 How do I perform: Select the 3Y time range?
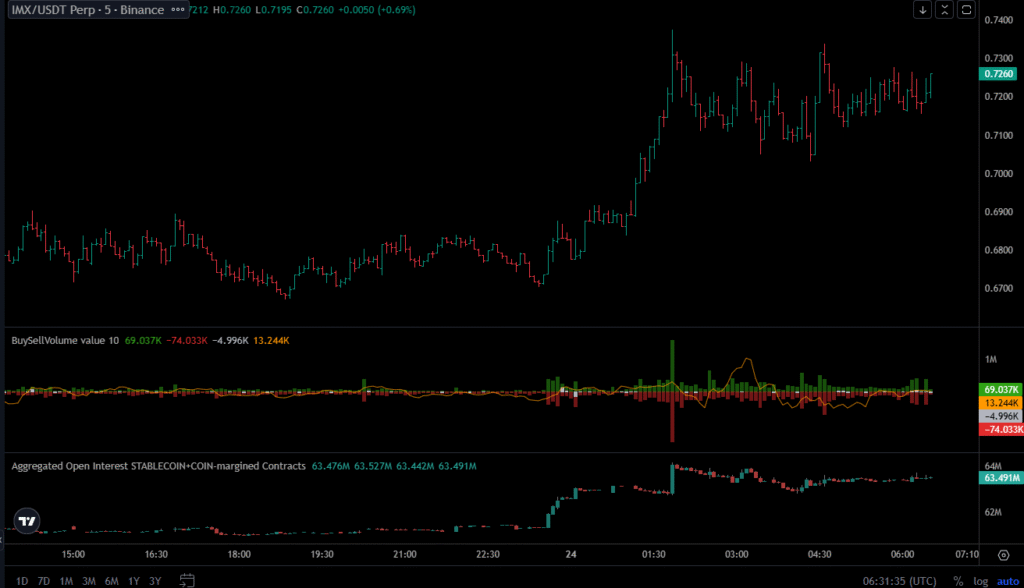154,580
